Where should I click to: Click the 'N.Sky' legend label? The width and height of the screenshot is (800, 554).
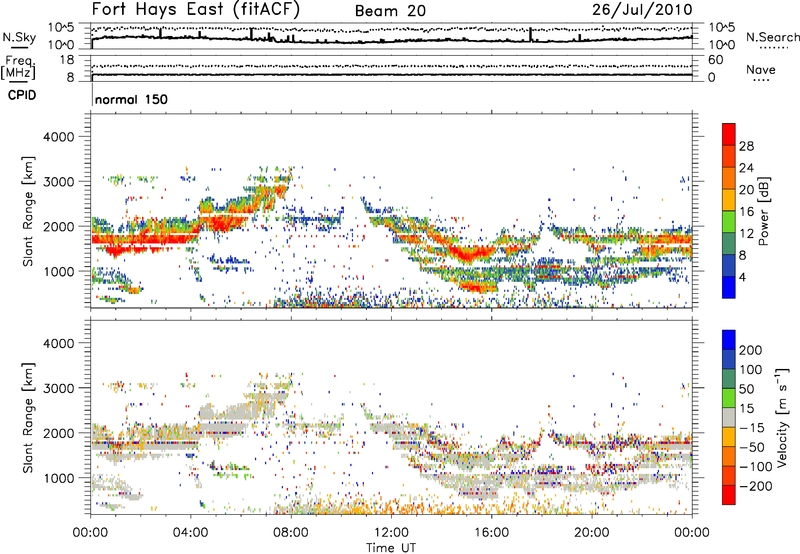(x=19, y=37)
